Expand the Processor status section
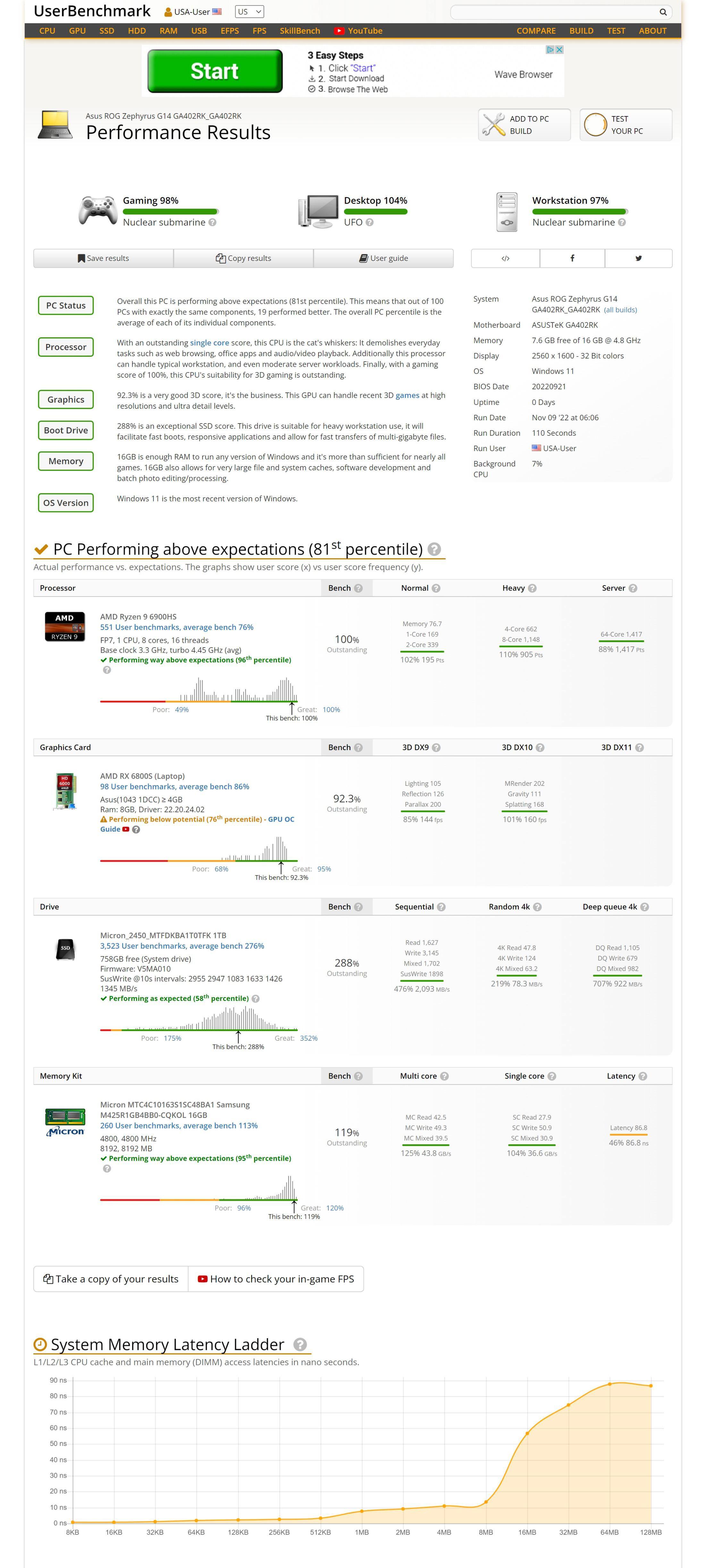Image resolution: width=706 pixels, height=1568 pixels. [66, 347]
